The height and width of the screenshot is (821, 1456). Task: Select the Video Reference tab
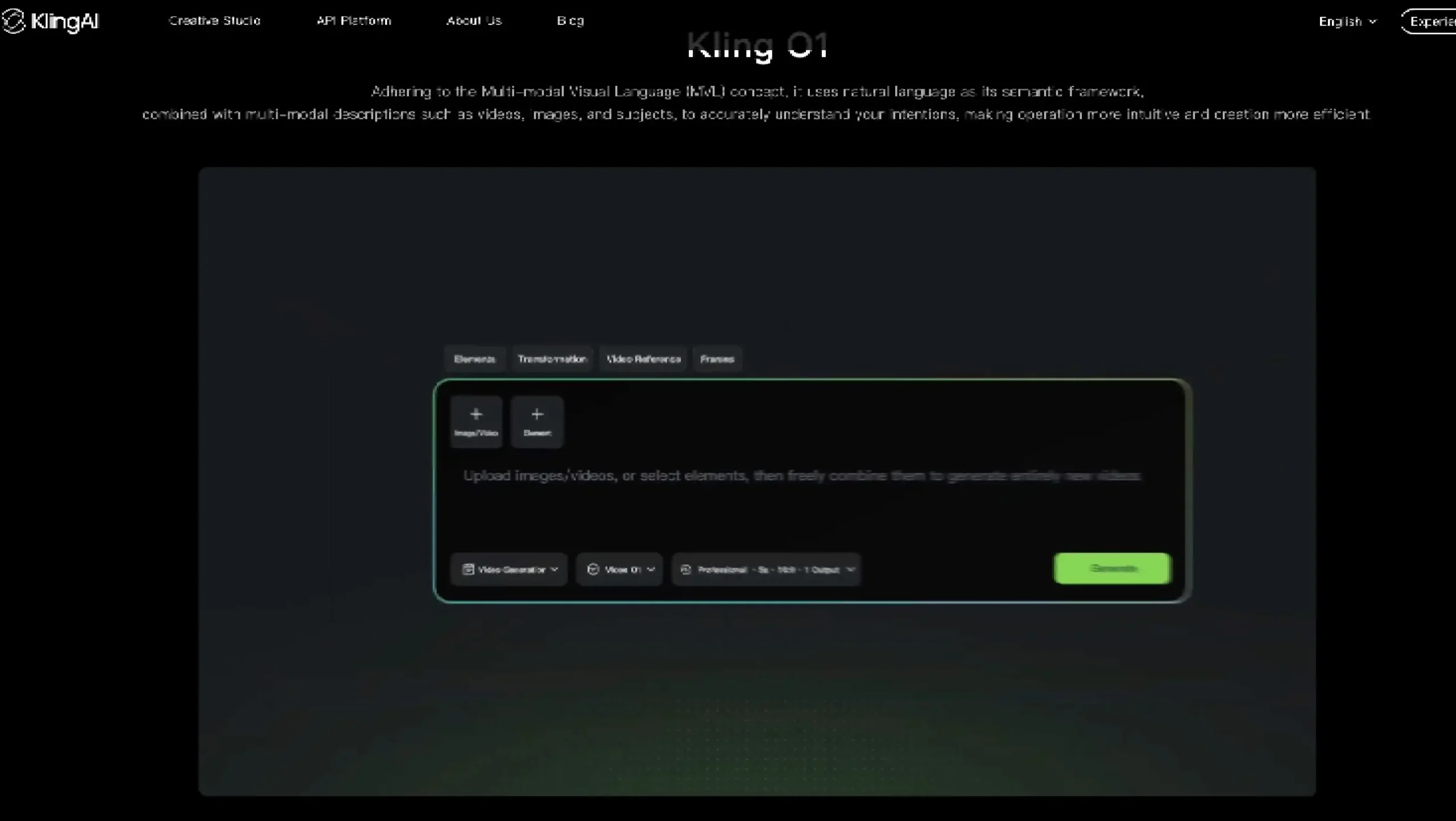coord(643,359)
